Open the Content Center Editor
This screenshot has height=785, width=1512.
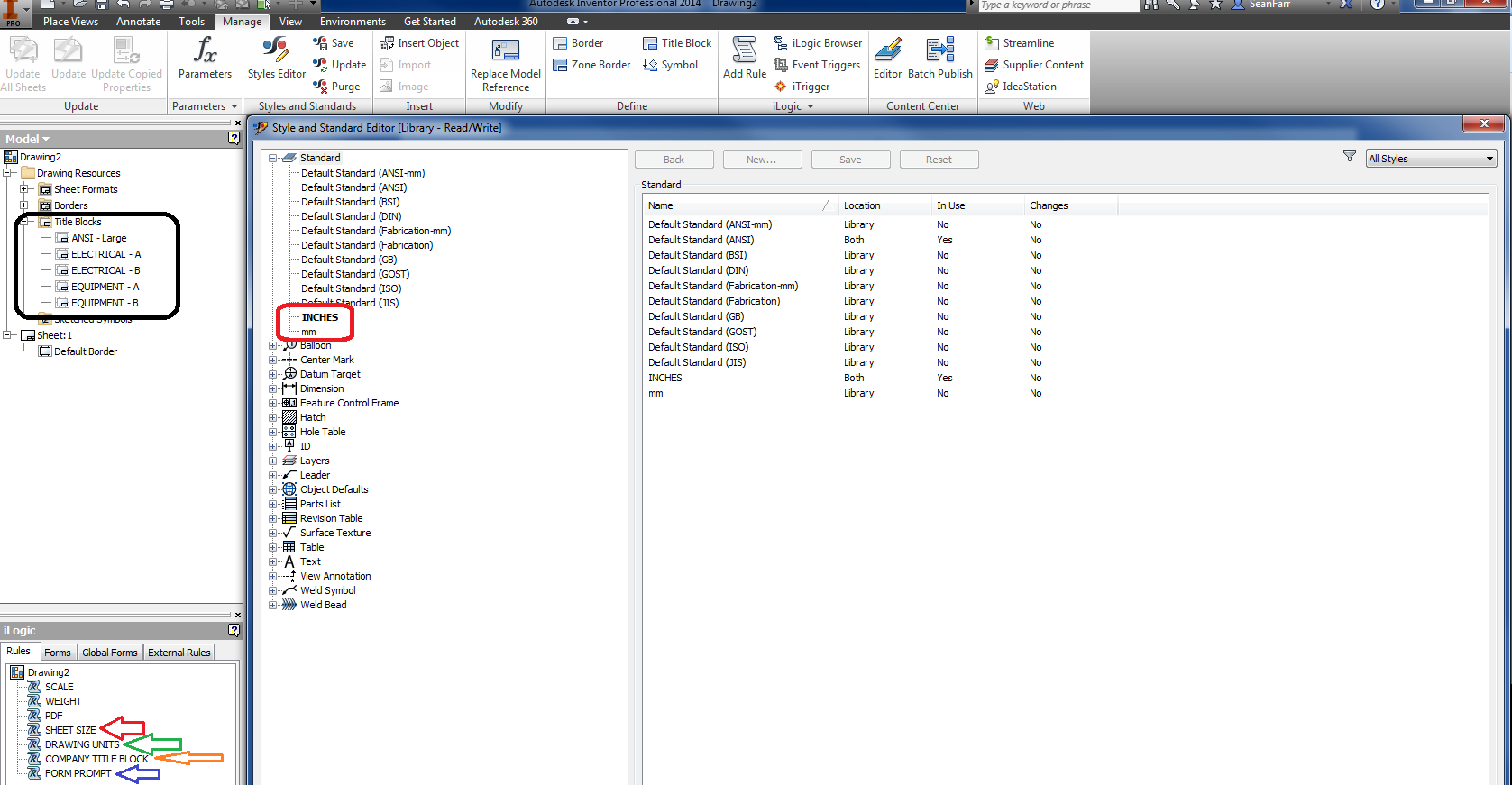(x=887, y=58)
